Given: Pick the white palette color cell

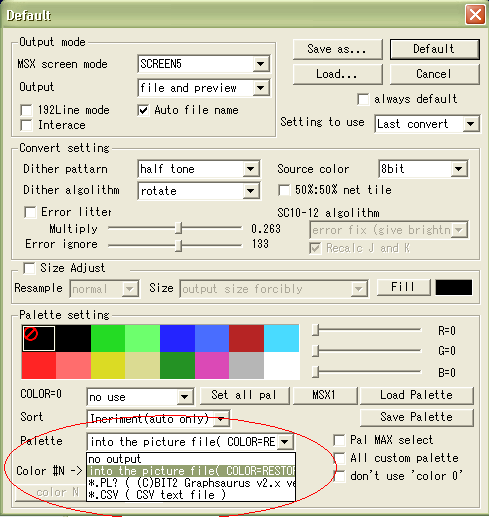Looking at the screenshot, I should coord(282,366).
